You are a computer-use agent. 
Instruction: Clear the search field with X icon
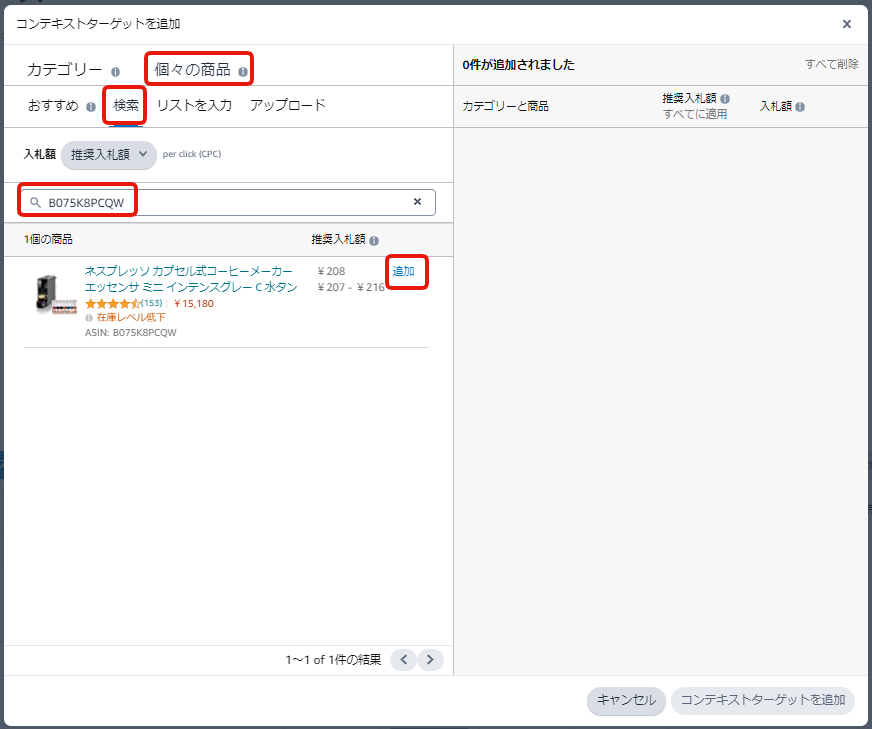click(x=418, y=202)
